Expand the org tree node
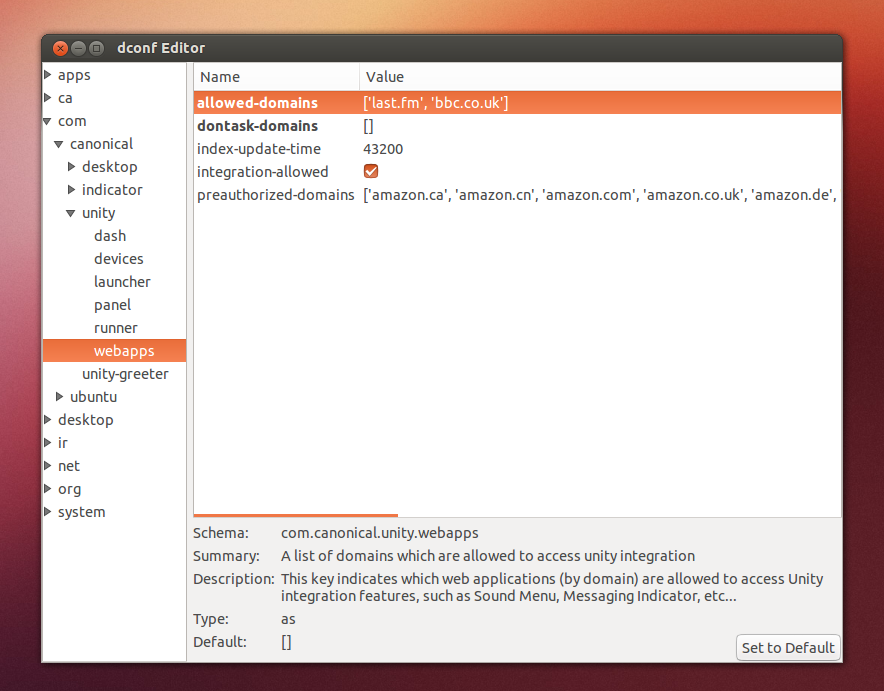The image size is (884, 691). click(x=48, y=488)
